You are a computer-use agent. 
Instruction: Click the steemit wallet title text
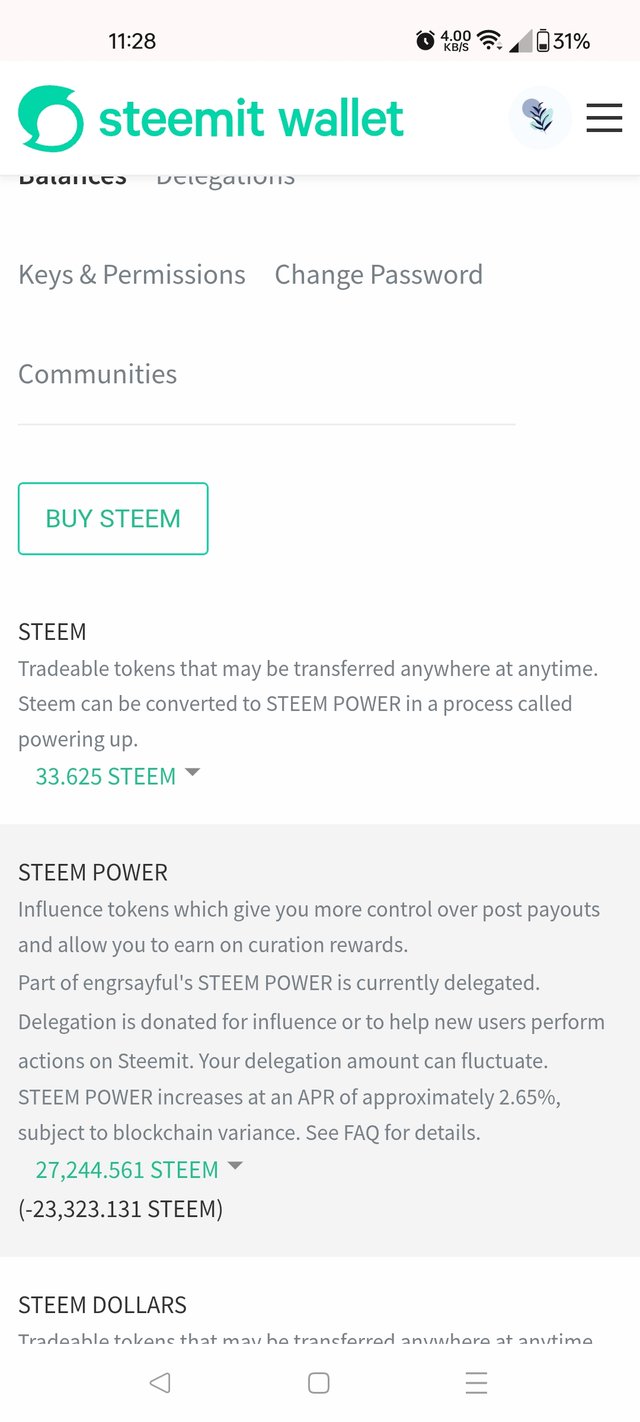click(x=251, y=119)
